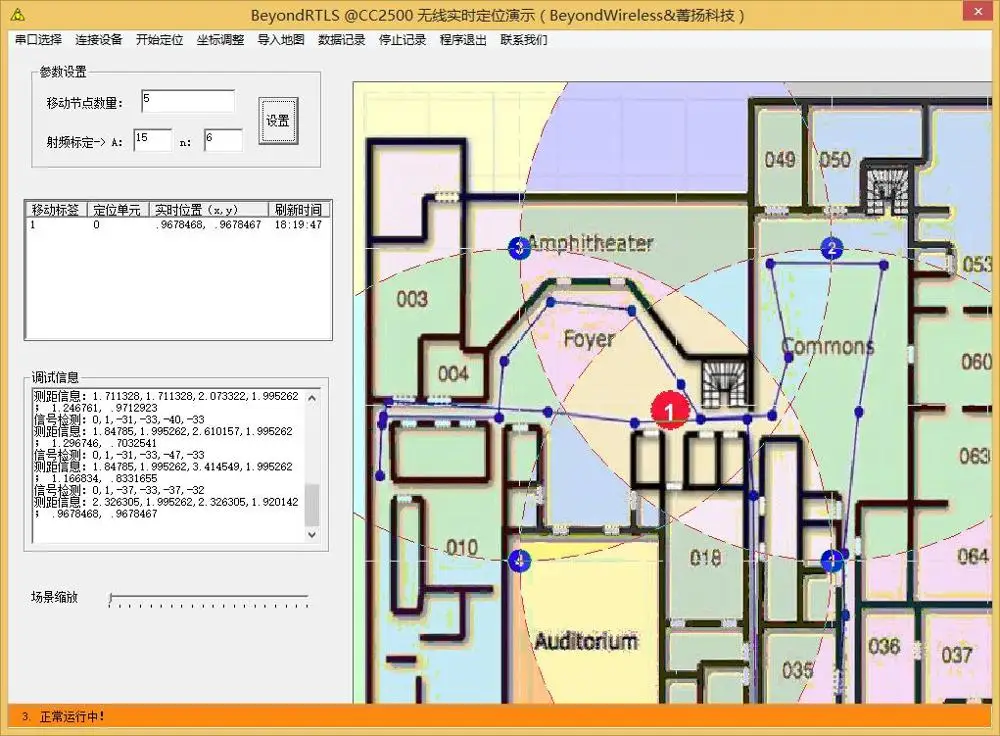
Task: Focus the n value input field
Action: pos(223,140)
